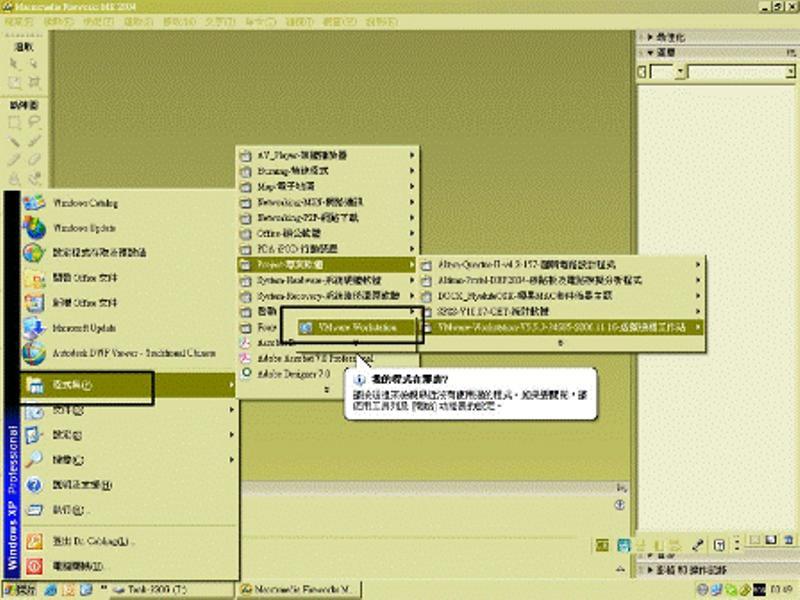Choose Run from the Start menu
Screen dimensions: 800x600
[x=128, y=510]
